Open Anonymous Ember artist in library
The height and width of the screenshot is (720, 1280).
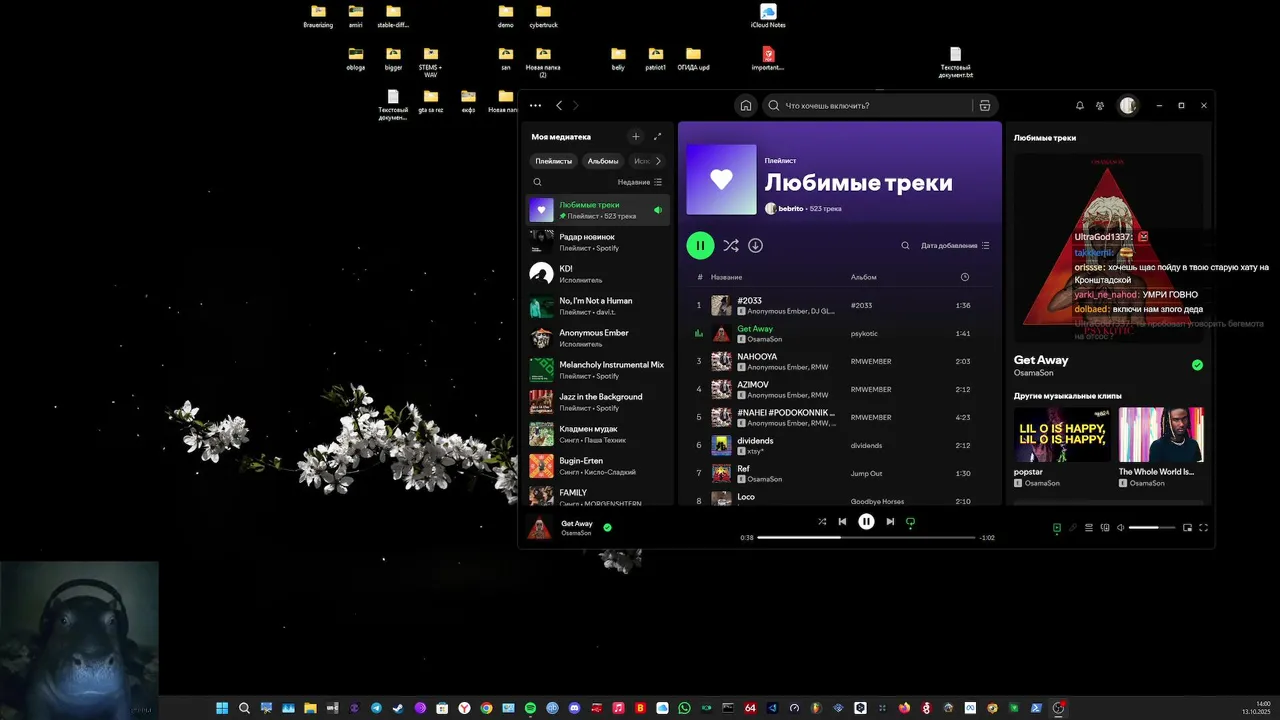click(598, 337)
